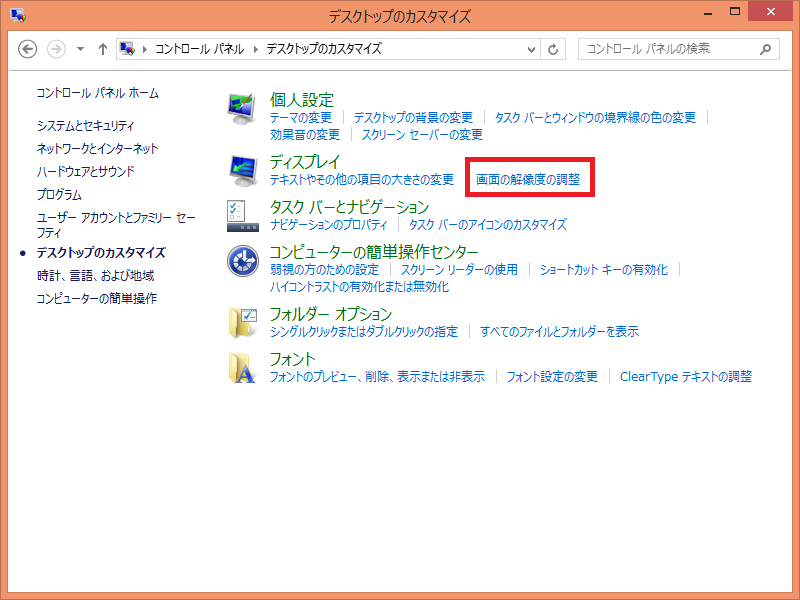800x600 pixels.
Task: Open the ClearType テキストの調整 link
Action: point(689,376)
